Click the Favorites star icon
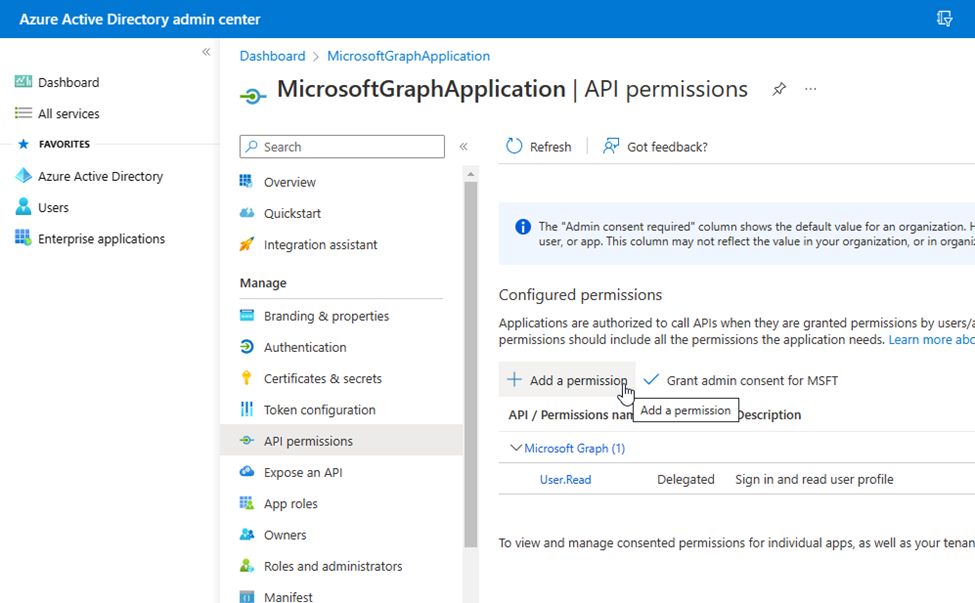975x603 pixels. pos(24,144)
